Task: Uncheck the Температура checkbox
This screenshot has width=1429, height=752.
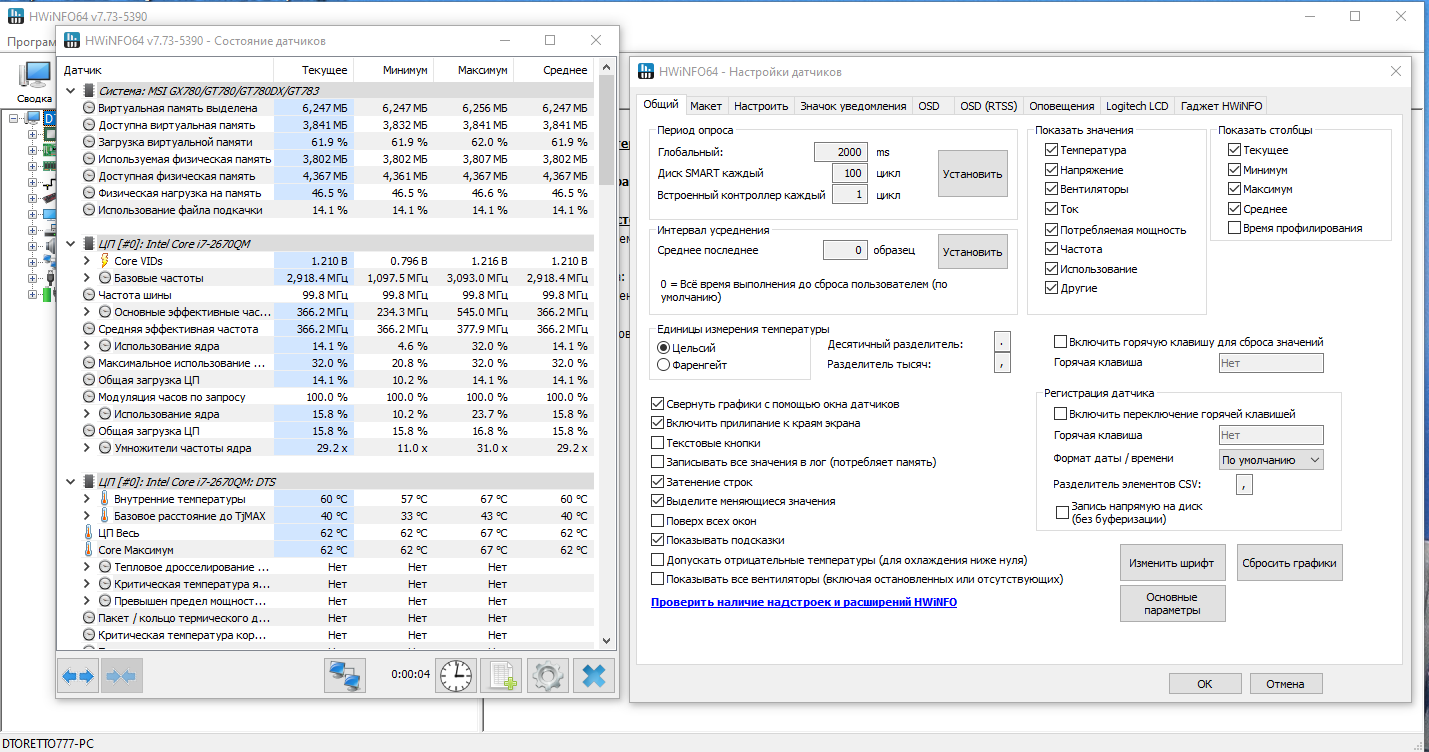Action: [x=1051, y=150]
